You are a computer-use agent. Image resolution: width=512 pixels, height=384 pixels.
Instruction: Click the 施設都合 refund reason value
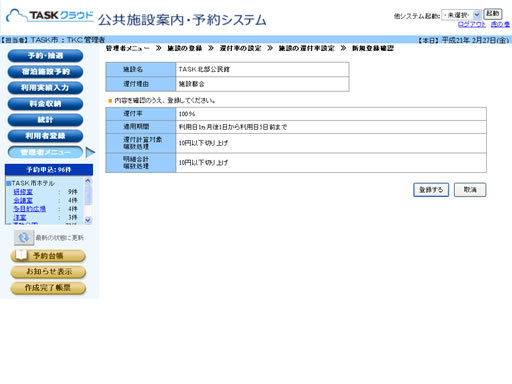click(x=191, y=84)
